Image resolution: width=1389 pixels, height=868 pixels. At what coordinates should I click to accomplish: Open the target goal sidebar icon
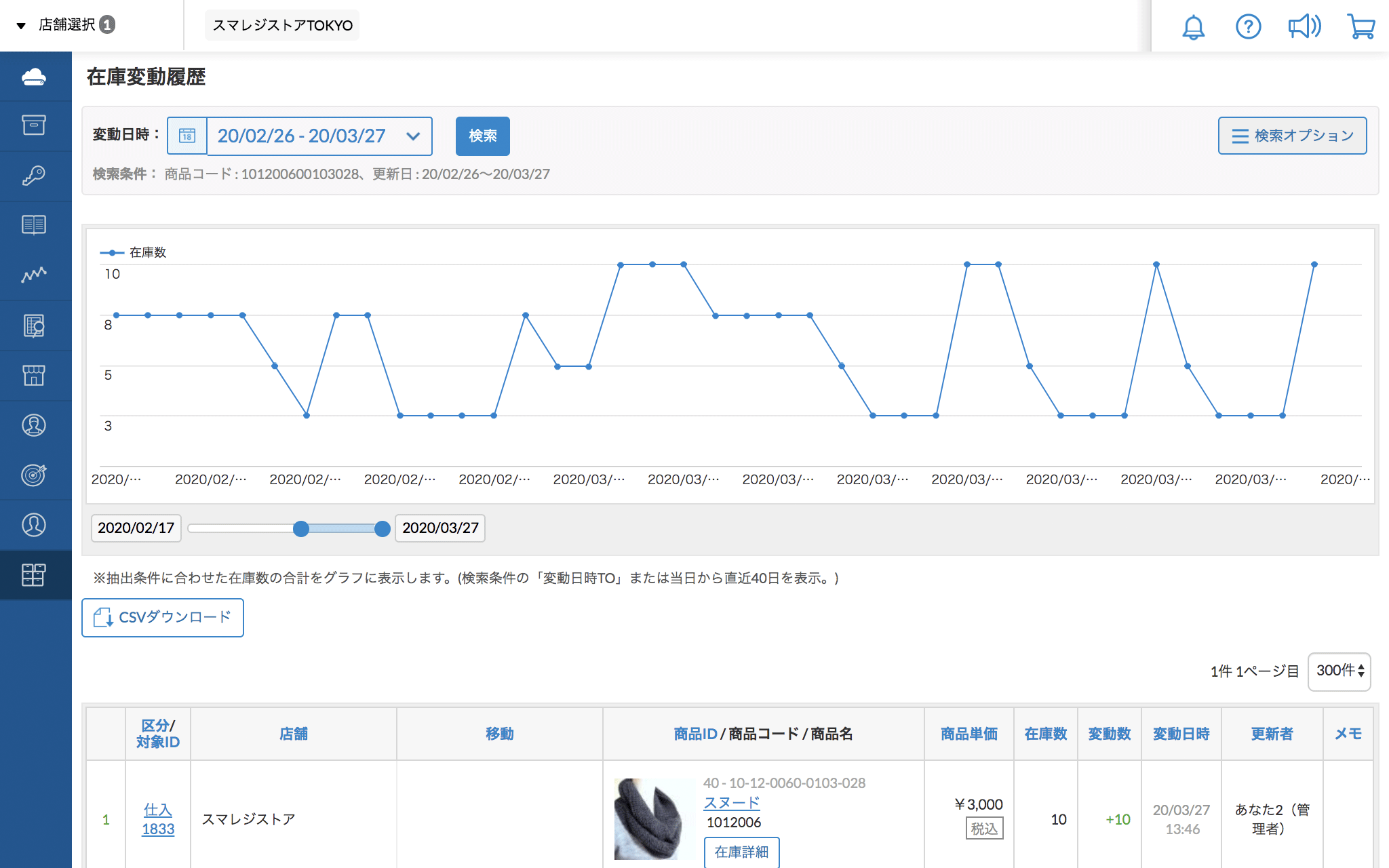coord(34,475)
